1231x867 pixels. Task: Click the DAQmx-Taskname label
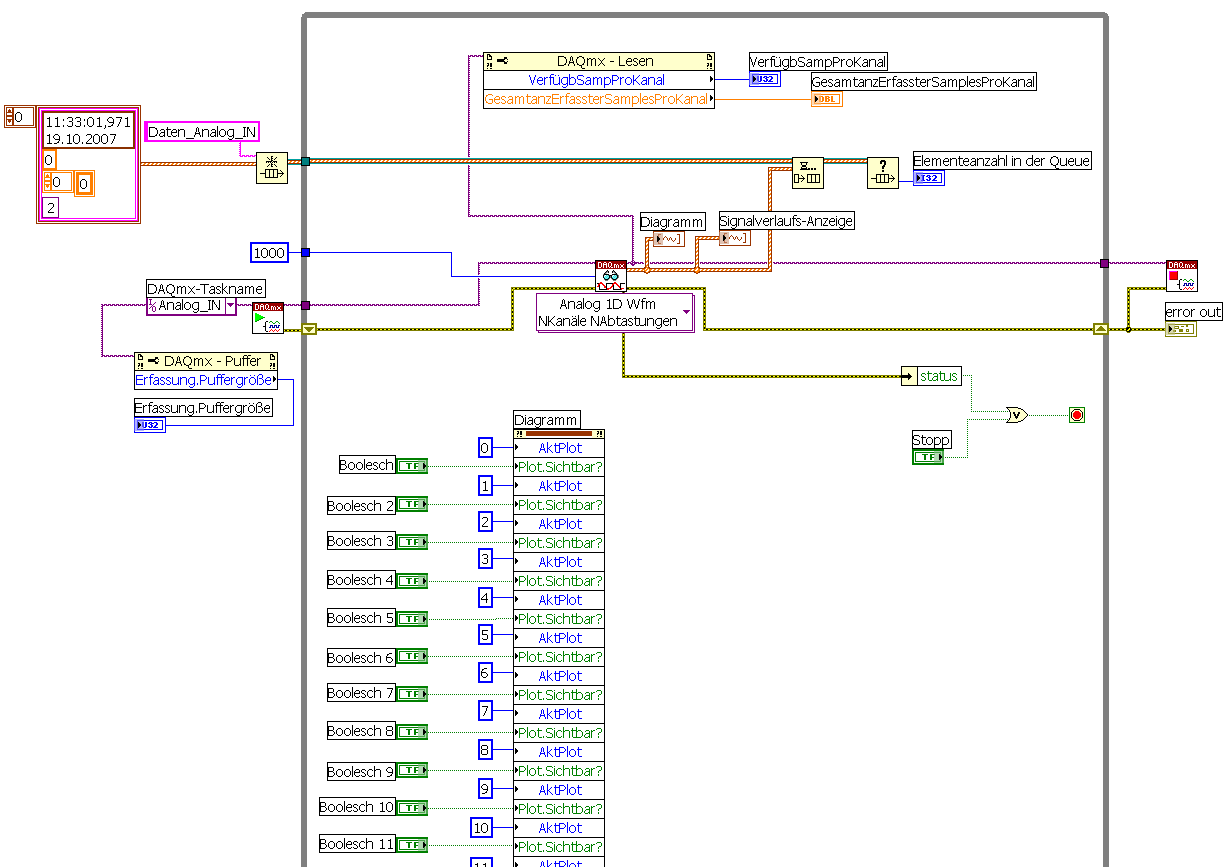(x=205, y=289)
